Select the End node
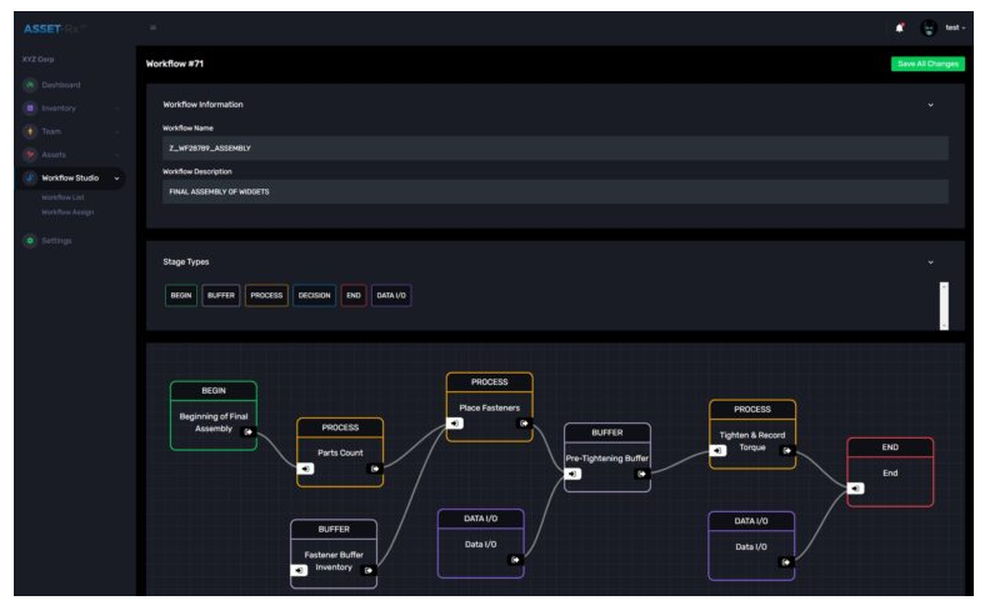1000x601 pixels. [890, 472]
